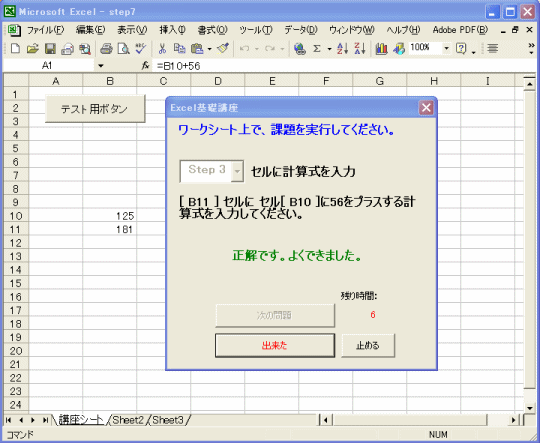Select the Format Painter brush icon

[223, 49]
